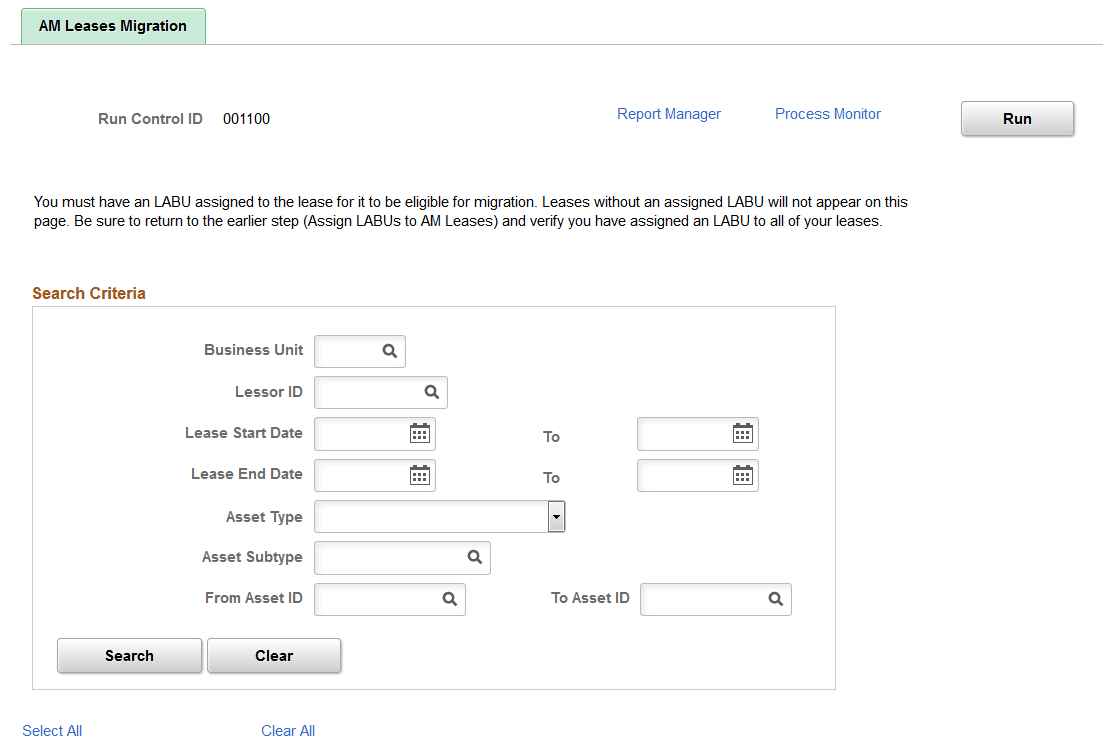Image resolution: width=1103 pixels, height=756 pixels.
Task: Click the Clear button
Action: pos(273,655)
